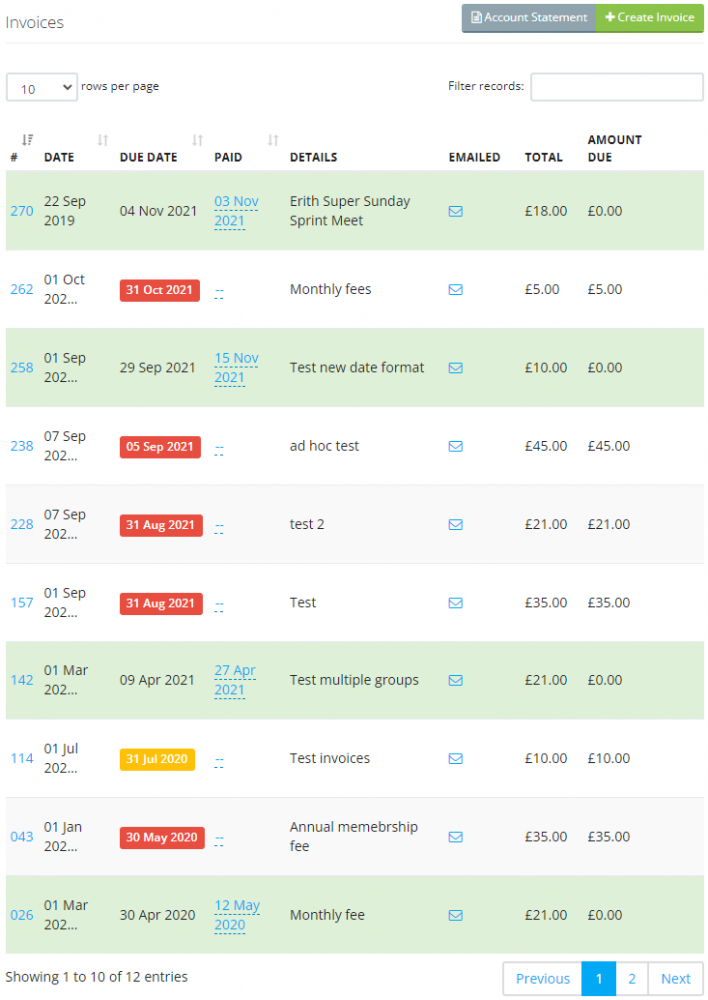Screen dimensions: 708x1000
Task: Sort table by Date column arrows
Action: (x=103, y=140)
